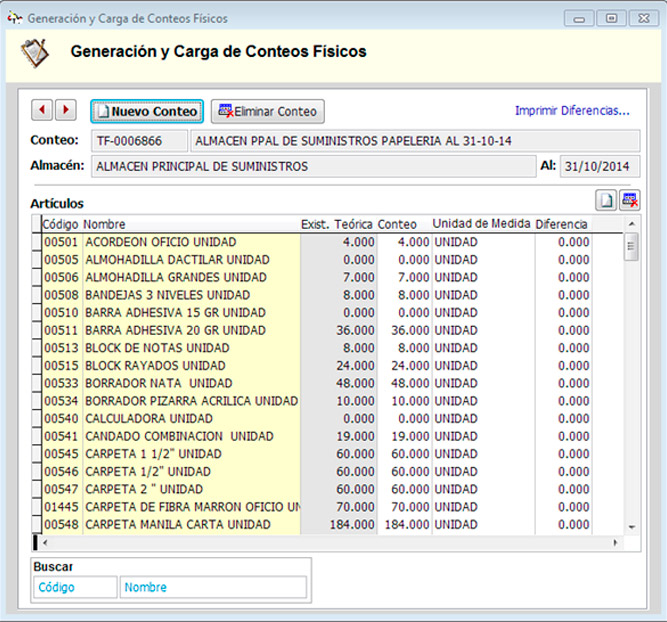Sort by the Código column header

point(60,224)
